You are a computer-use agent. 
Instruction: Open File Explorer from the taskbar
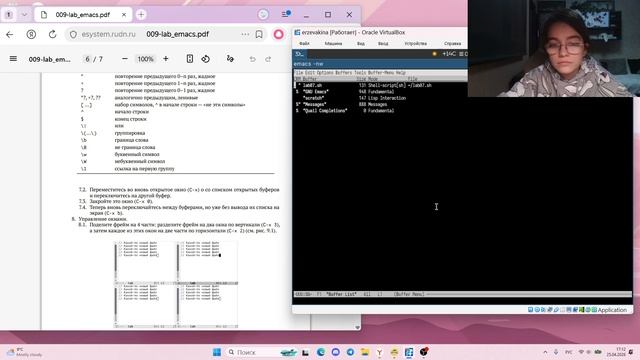[x=365, y=352]
